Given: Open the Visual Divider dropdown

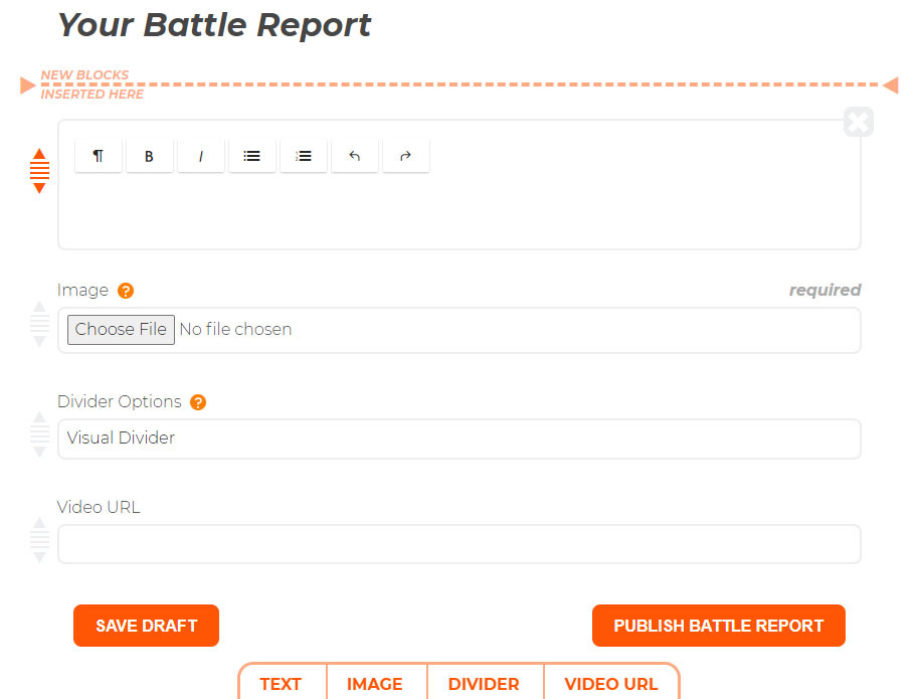Looking at the screenshot, I should [459, 438].
